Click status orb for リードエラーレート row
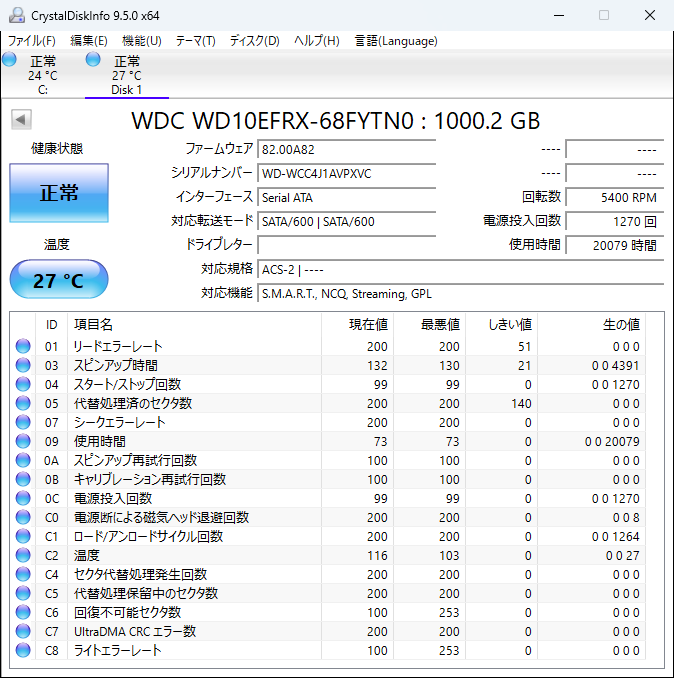 23,346
